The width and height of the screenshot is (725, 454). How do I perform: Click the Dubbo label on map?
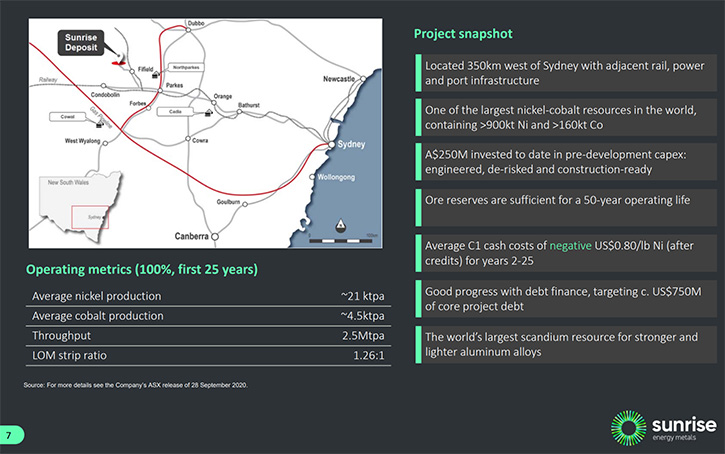196,23
